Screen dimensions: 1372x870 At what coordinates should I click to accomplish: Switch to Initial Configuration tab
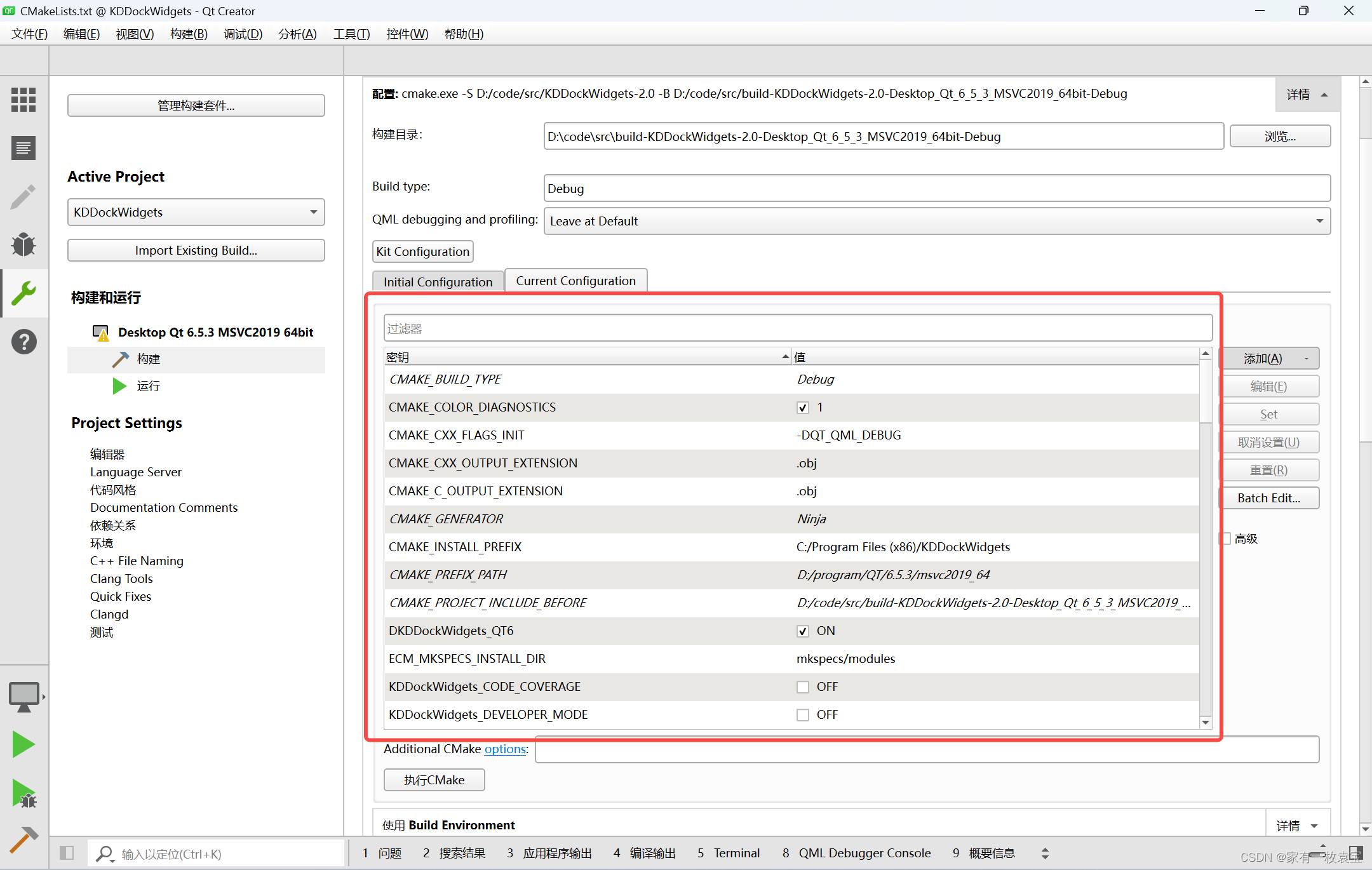click(438, 281)
